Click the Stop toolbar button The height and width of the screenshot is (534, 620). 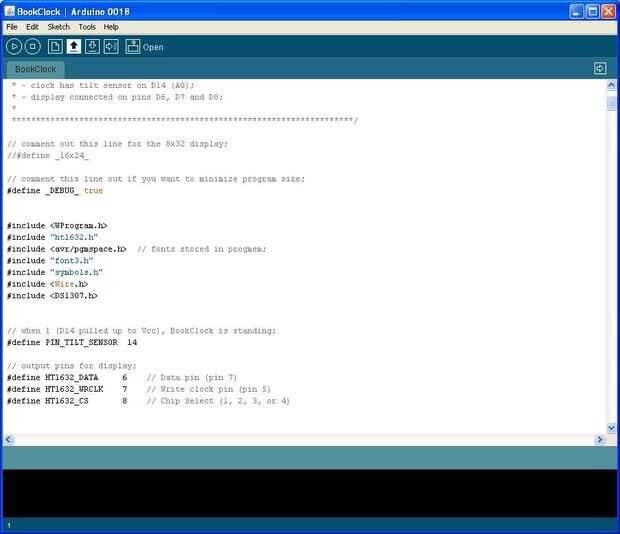[33, 47]
